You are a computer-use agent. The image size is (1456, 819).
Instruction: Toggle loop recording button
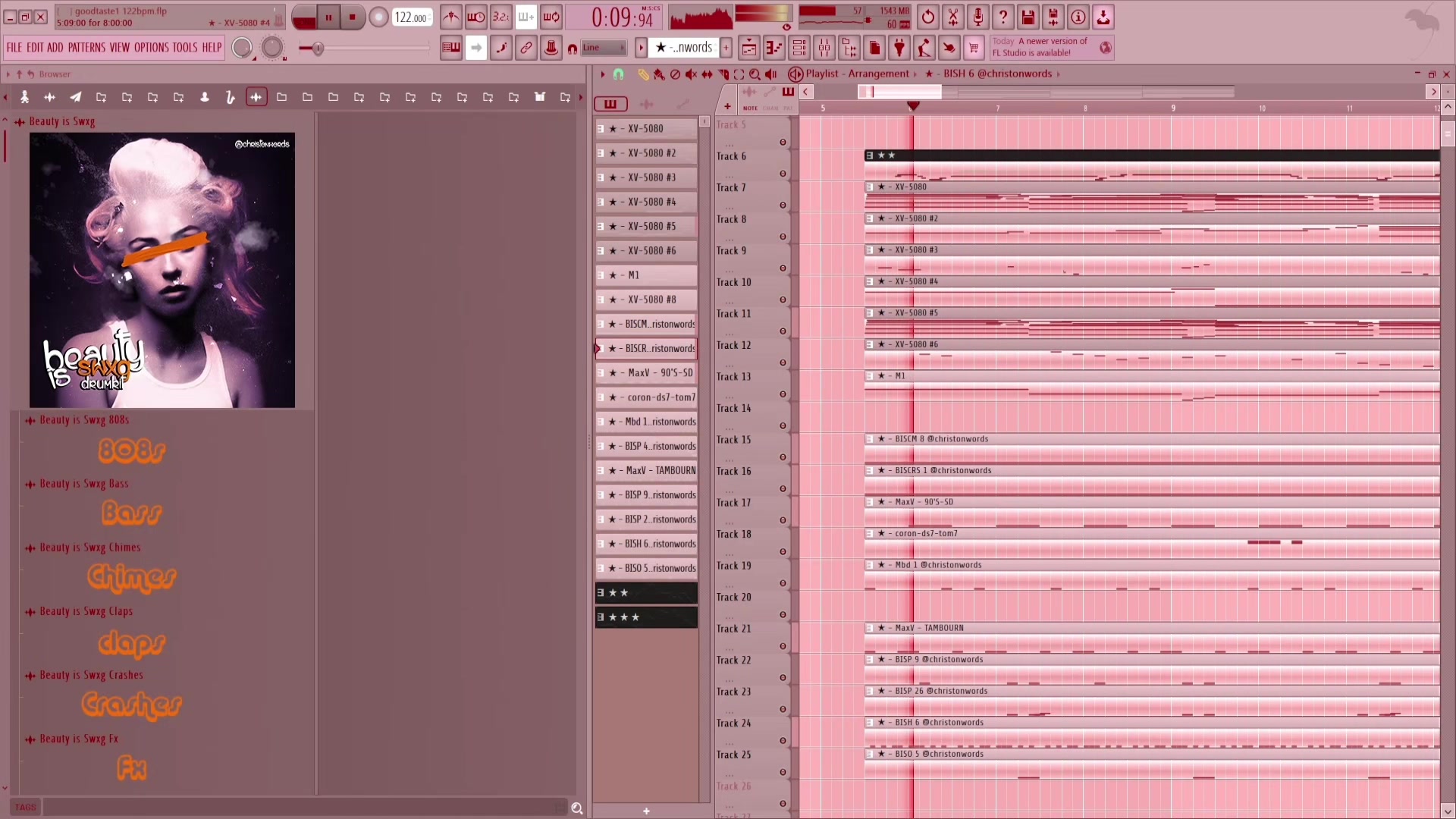pos(551,17)
